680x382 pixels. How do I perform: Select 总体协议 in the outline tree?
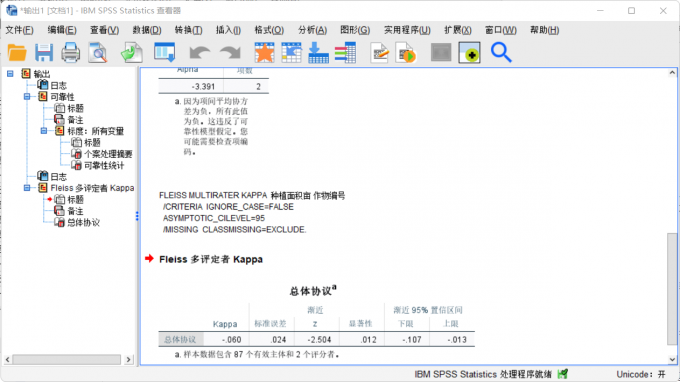83,222
